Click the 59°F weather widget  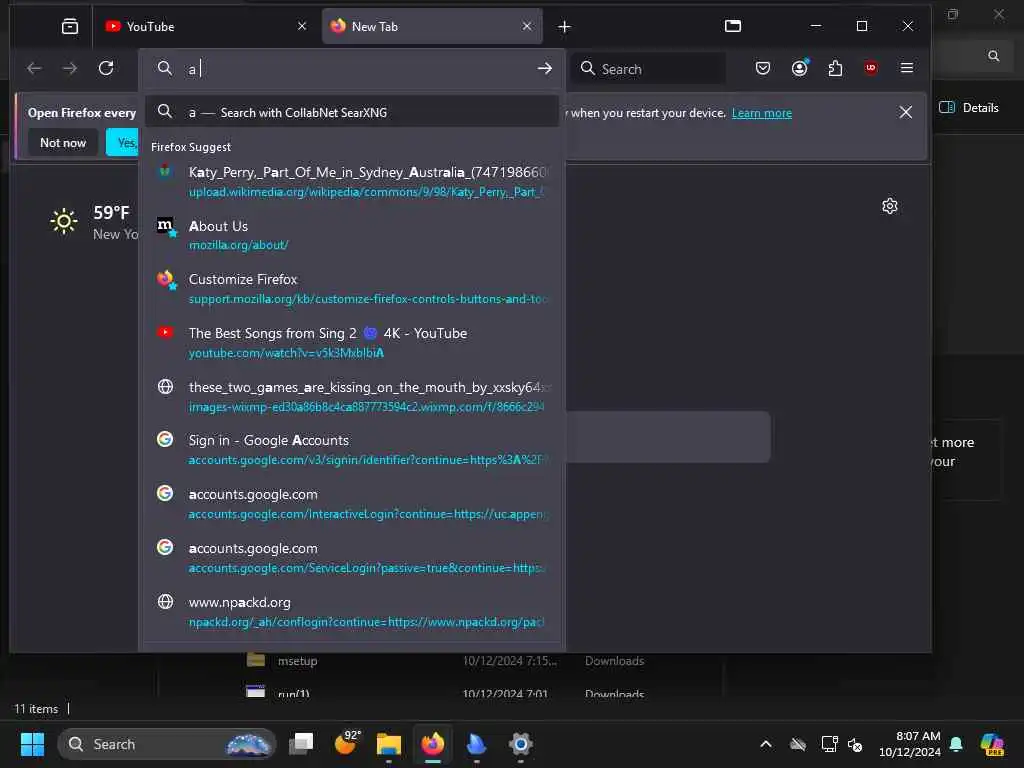(94, 222)
